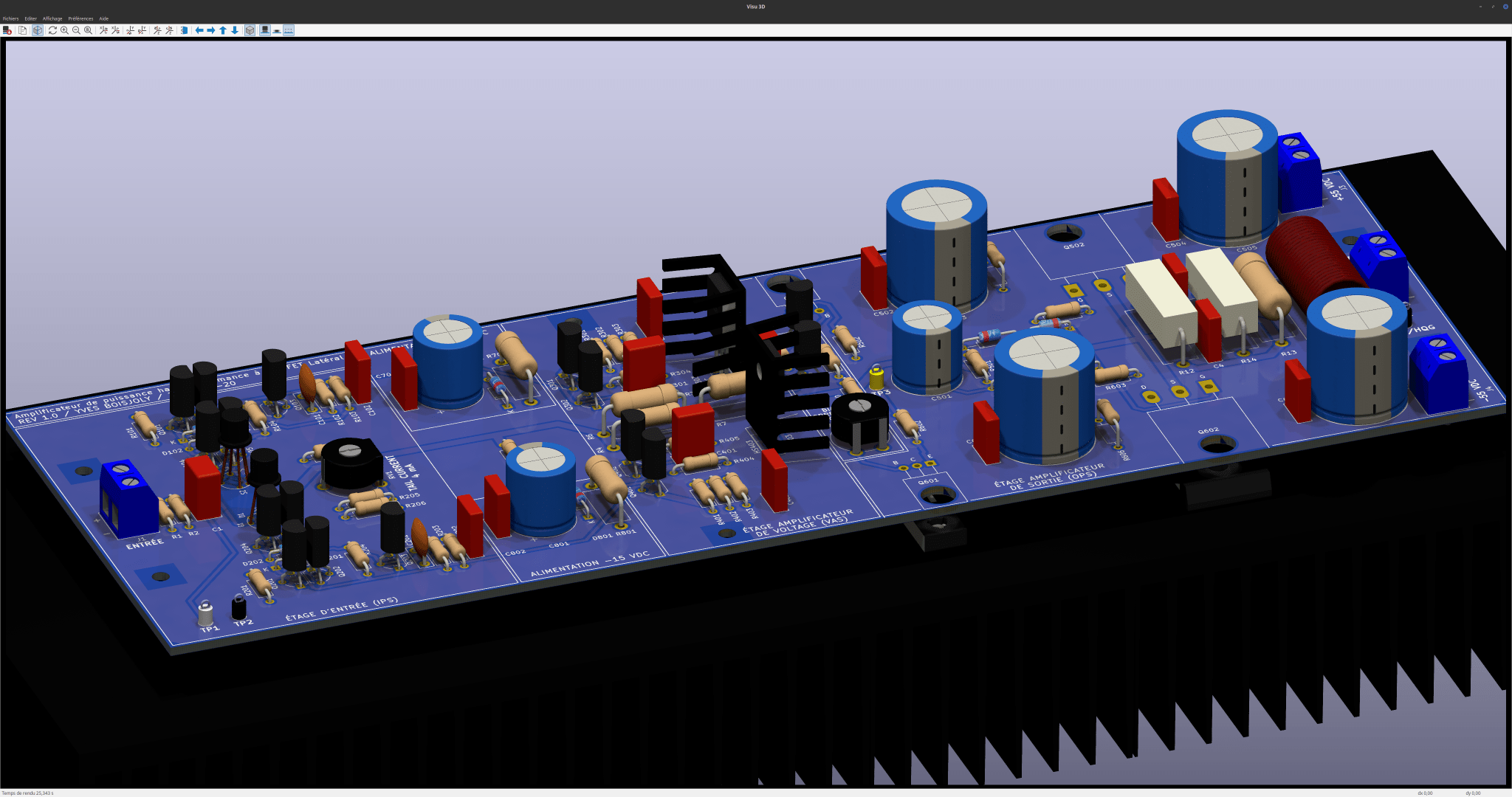The image size is (1512, 797).
Task: Toggle through-hole 3D models visibility
Action: tap(264, 30)
